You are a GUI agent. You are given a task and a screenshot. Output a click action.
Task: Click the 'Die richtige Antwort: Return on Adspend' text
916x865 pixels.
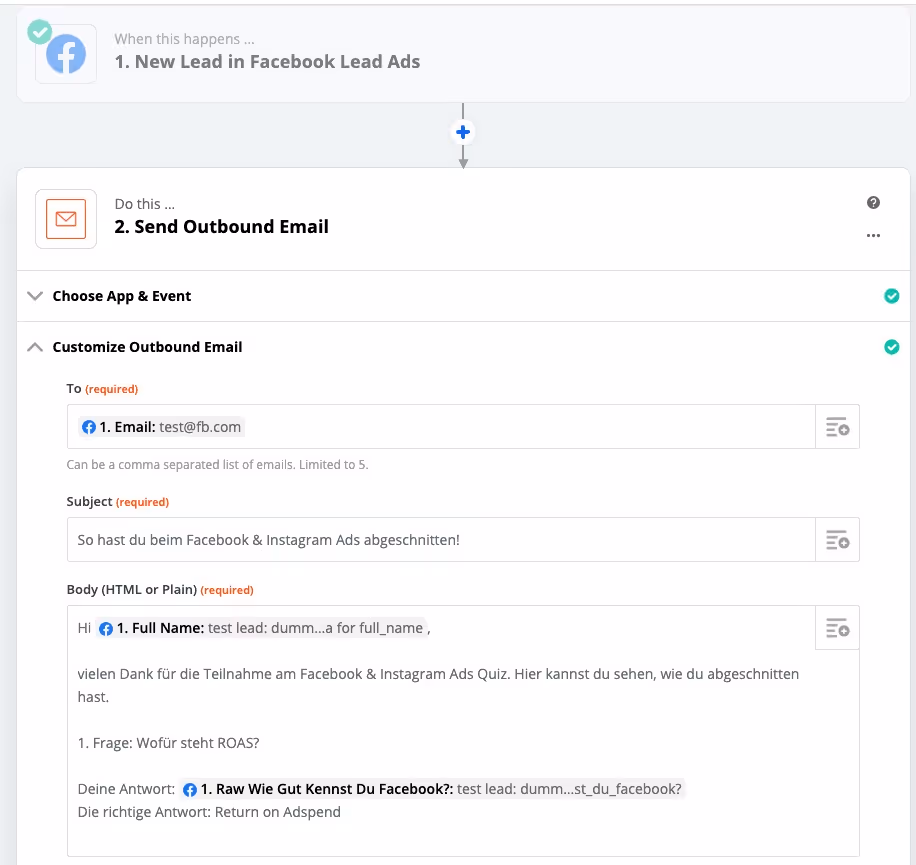click(209, 812)
